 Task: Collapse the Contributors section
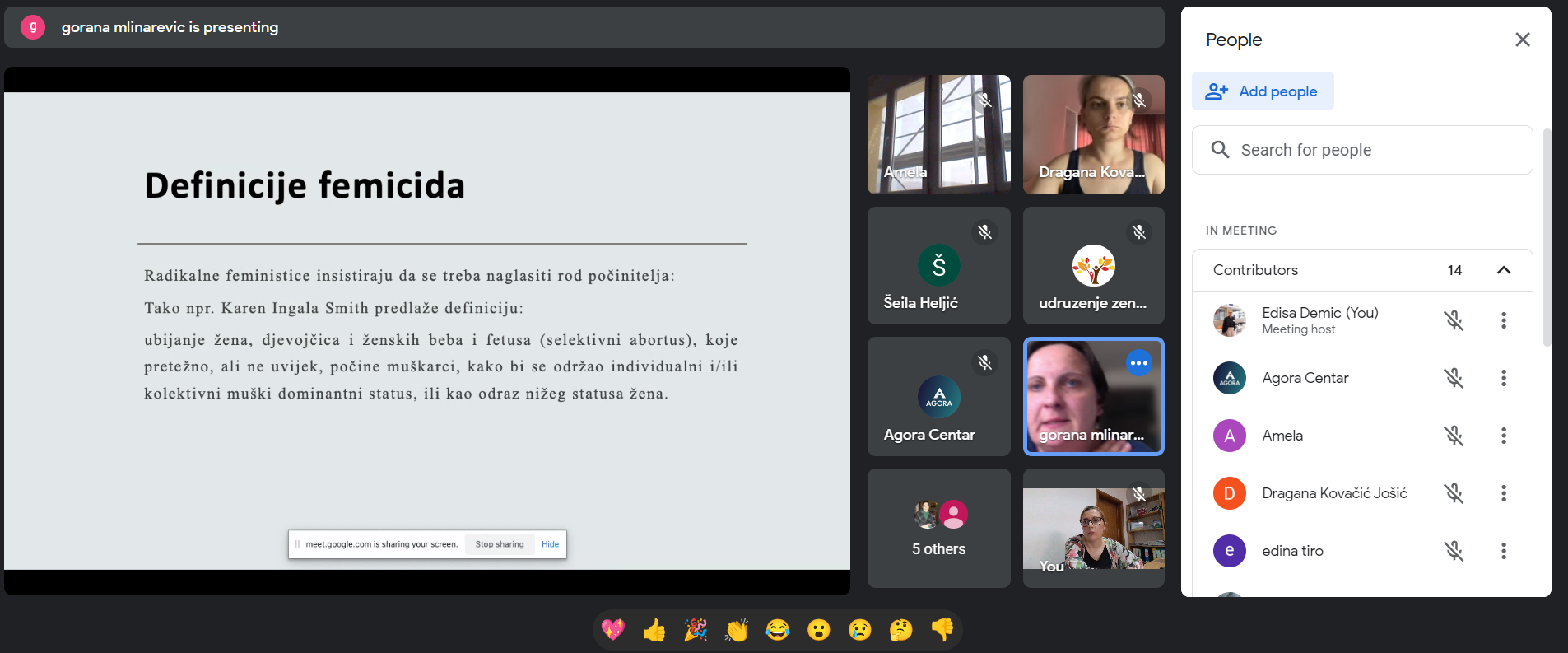pos(1504,270)
